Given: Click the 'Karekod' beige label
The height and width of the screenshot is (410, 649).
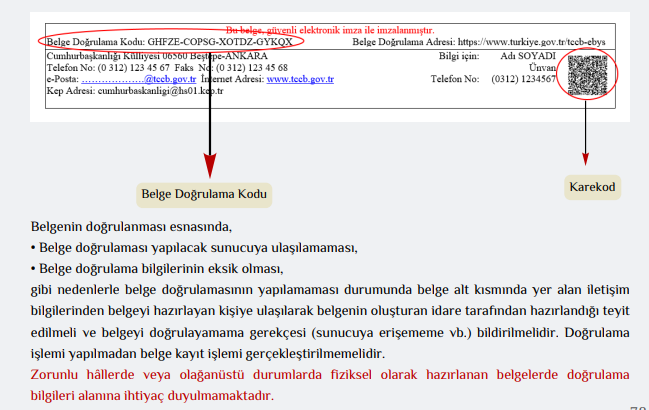Looking at the screenshot, I should coord(592,187).
